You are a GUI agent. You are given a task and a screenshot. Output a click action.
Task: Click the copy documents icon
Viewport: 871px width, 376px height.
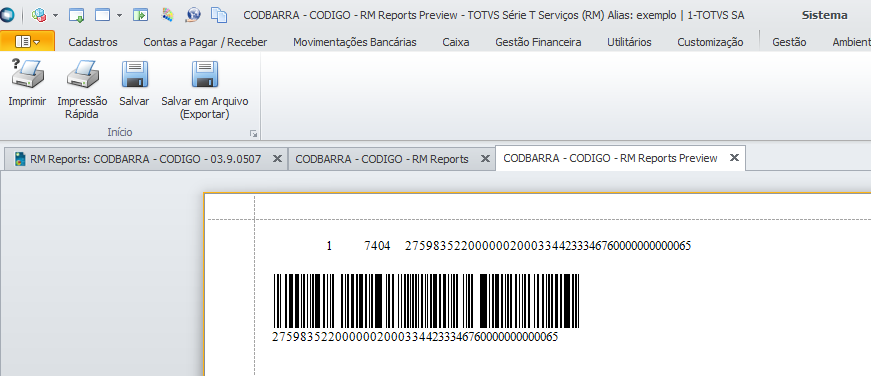tap(219, 15)
